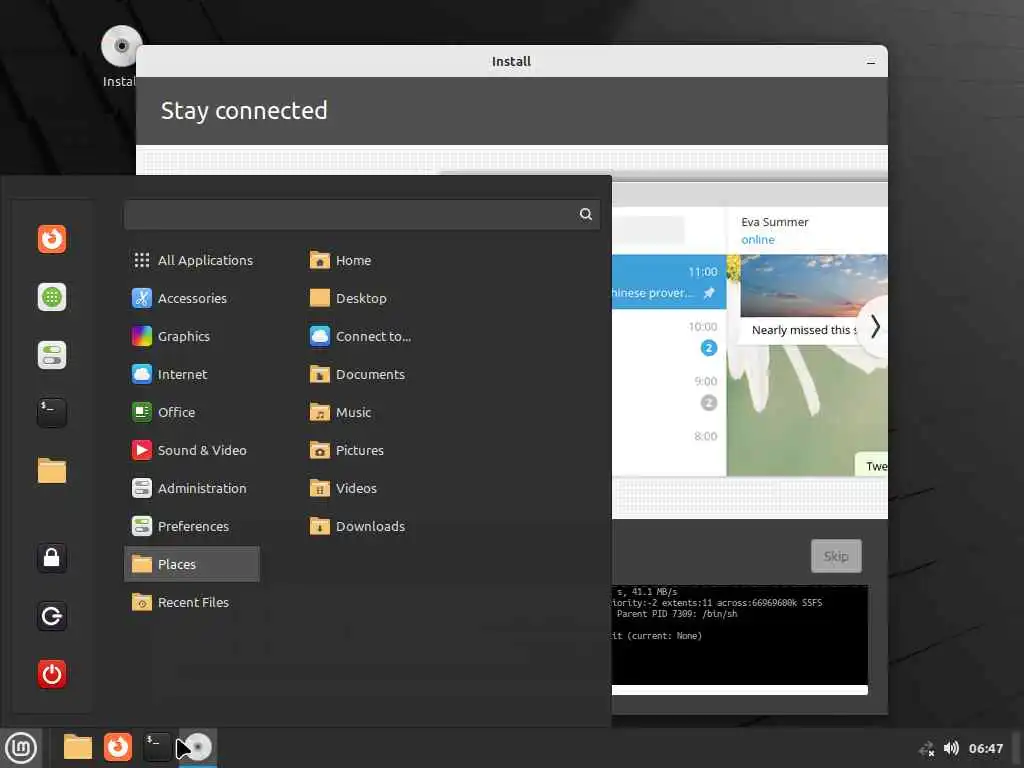Open the network status tray icon
1024x768 pixels.
coord(927,748)
